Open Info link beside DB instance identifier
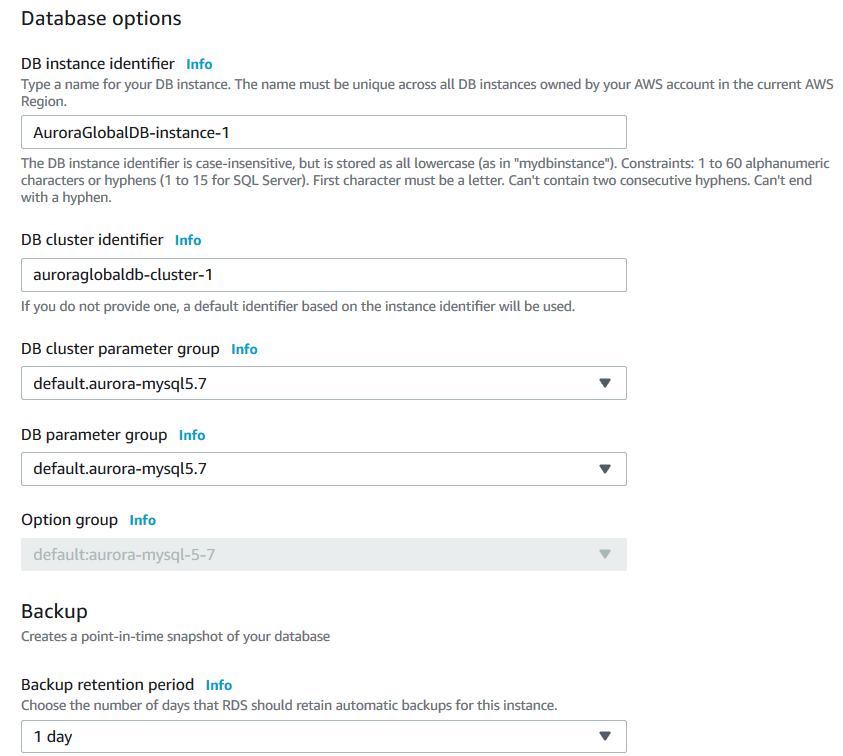The height and width of the screenshot is (756, 843). (199, 64)
